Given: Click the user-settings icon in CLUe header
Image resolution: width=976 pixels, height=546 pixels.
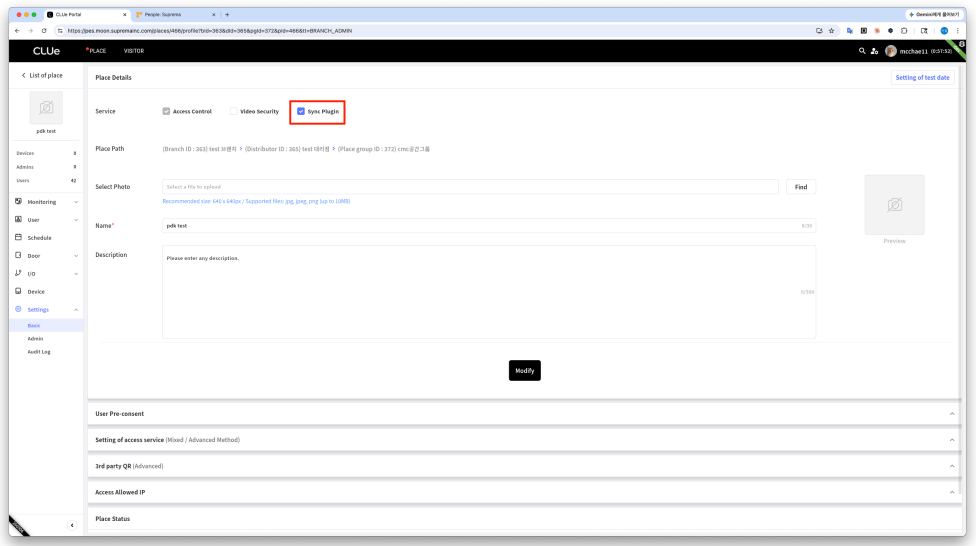Looking at the screenshot, I should click(875, 51).
